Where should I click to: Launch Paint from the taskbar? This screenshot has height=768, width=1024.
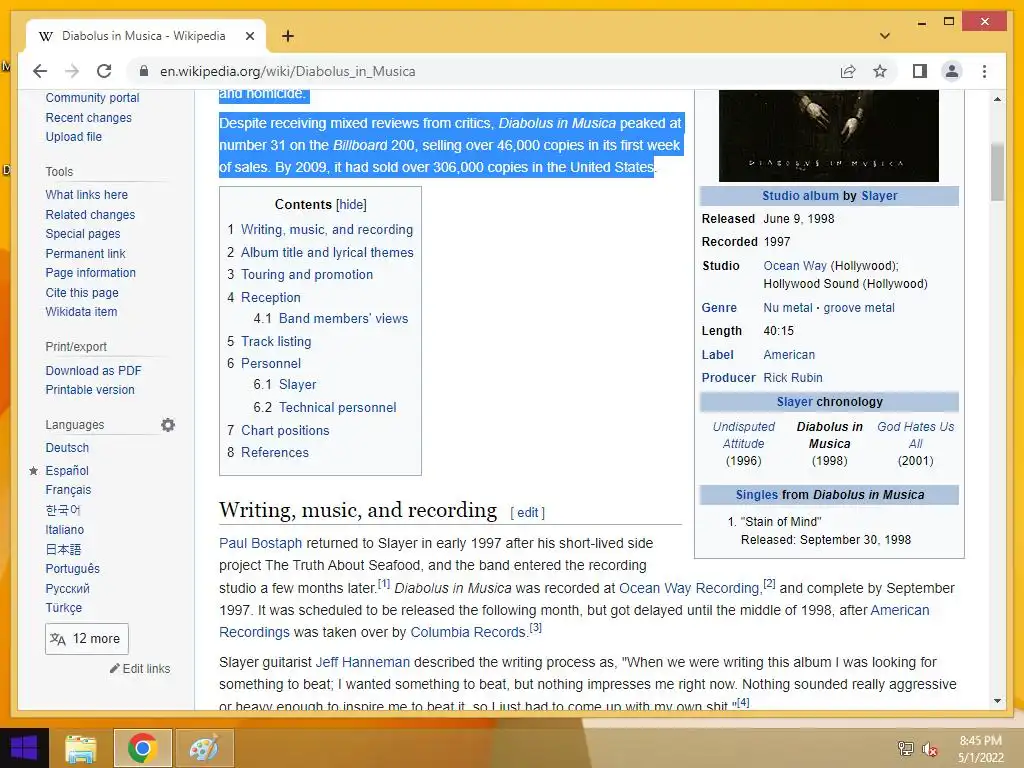(x=204, y=748)
